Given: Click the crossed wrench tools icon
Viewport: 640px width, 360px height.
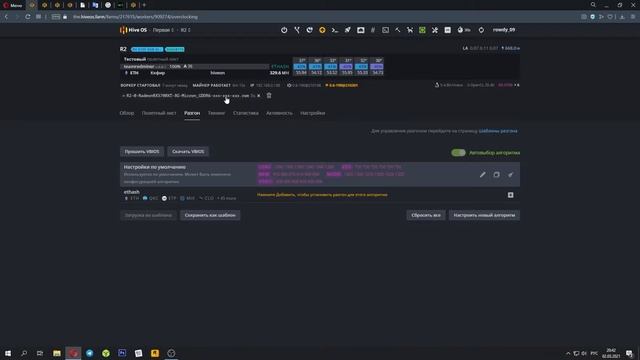Looking at the screenshot, I should [435, 30].
